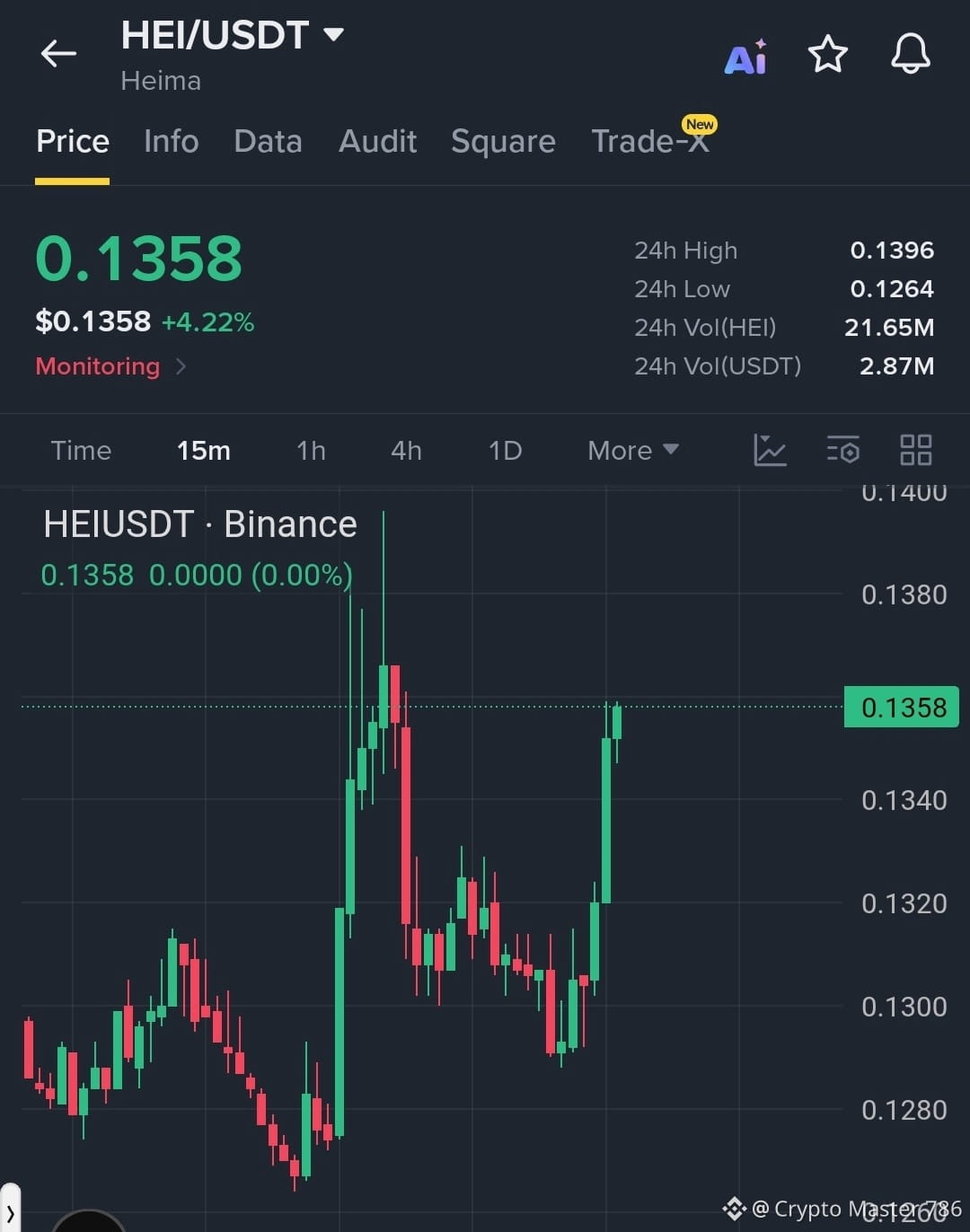Tap the +4.22% change value
This screenshot has height=1232, width=970.
pyautogui.click(x=207, y=322)
